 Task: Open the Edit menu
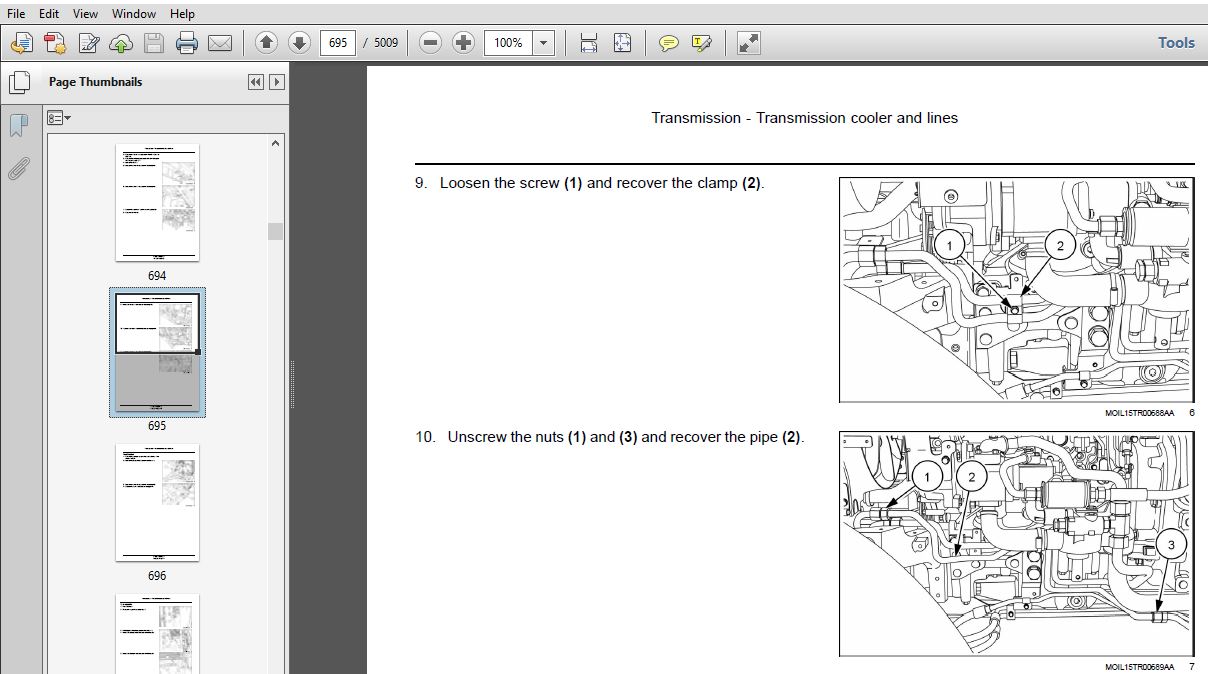49,14
